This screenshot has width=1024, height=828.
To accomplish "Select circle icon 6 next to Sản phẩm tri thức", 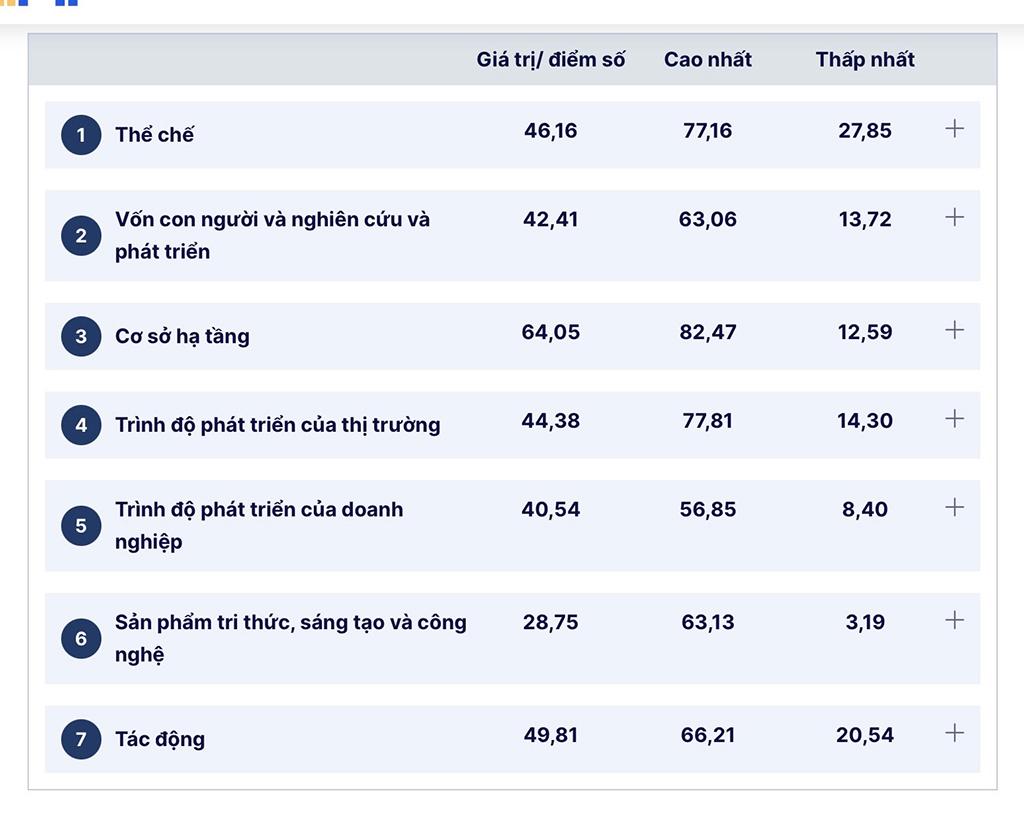I will click(81, 638).
